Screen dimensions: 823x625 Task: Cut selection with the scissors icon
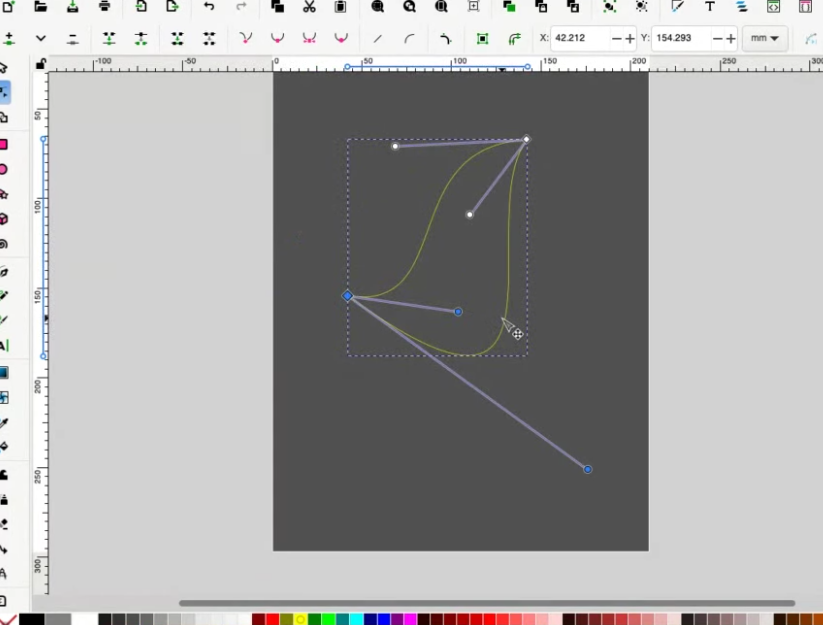[x=309, y=6]
